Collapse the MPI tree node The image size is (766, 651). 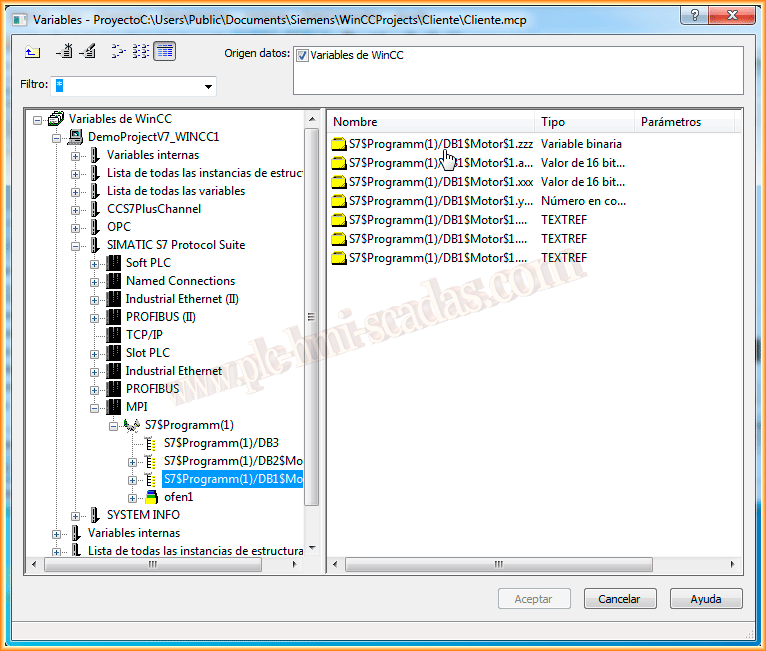click(94, 407)
